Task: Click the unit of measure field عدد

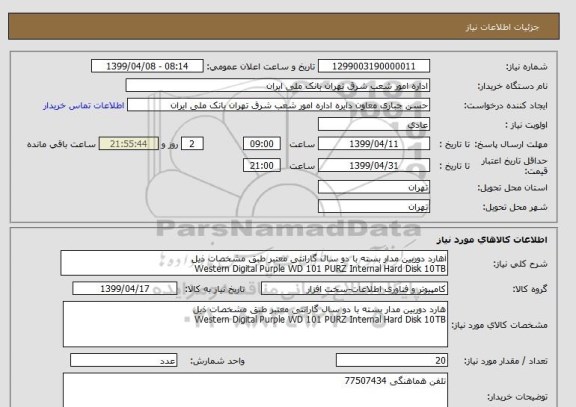Action: [123, 360]
